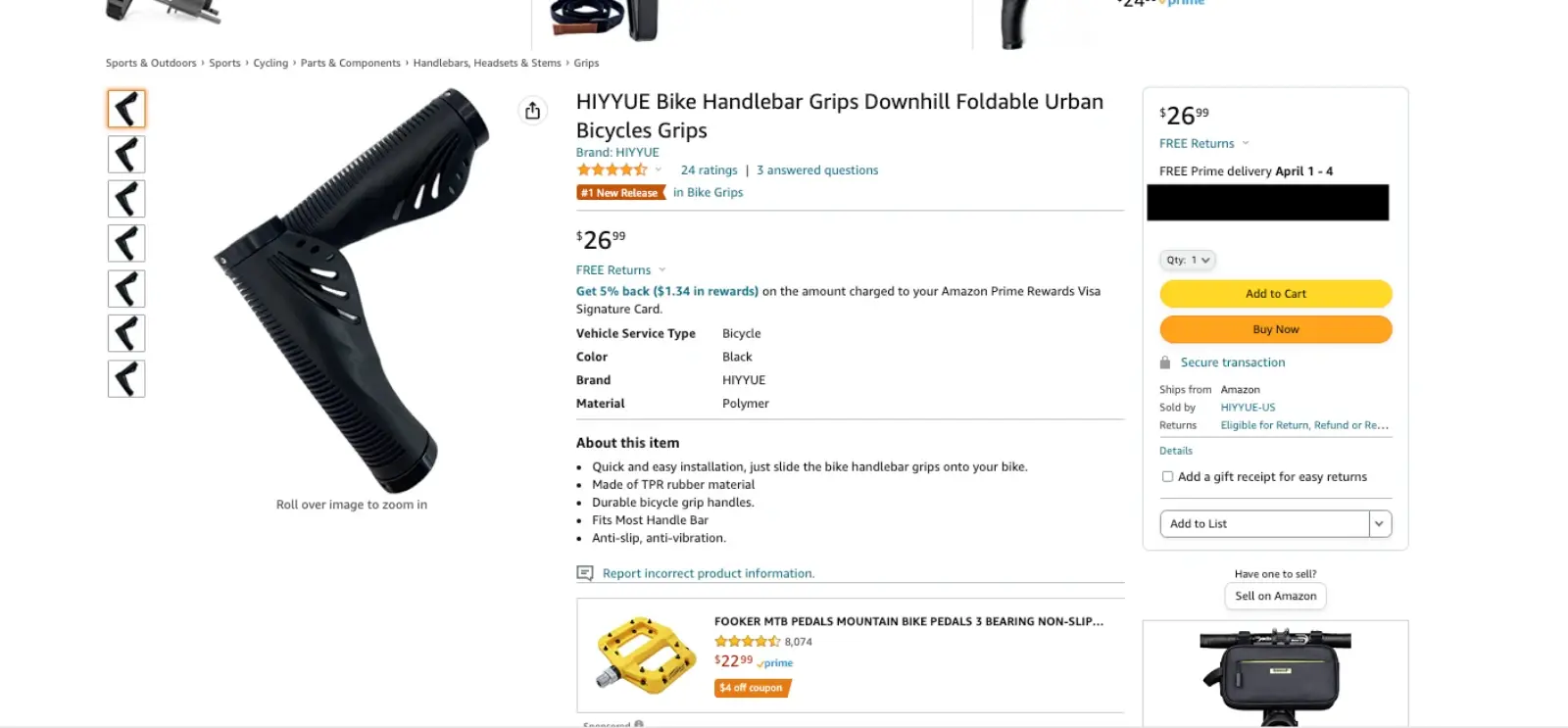This screenshot has width=1568, height=728.
Task: Enable gift receipt for easy returns
Action: click(1167, 476)
